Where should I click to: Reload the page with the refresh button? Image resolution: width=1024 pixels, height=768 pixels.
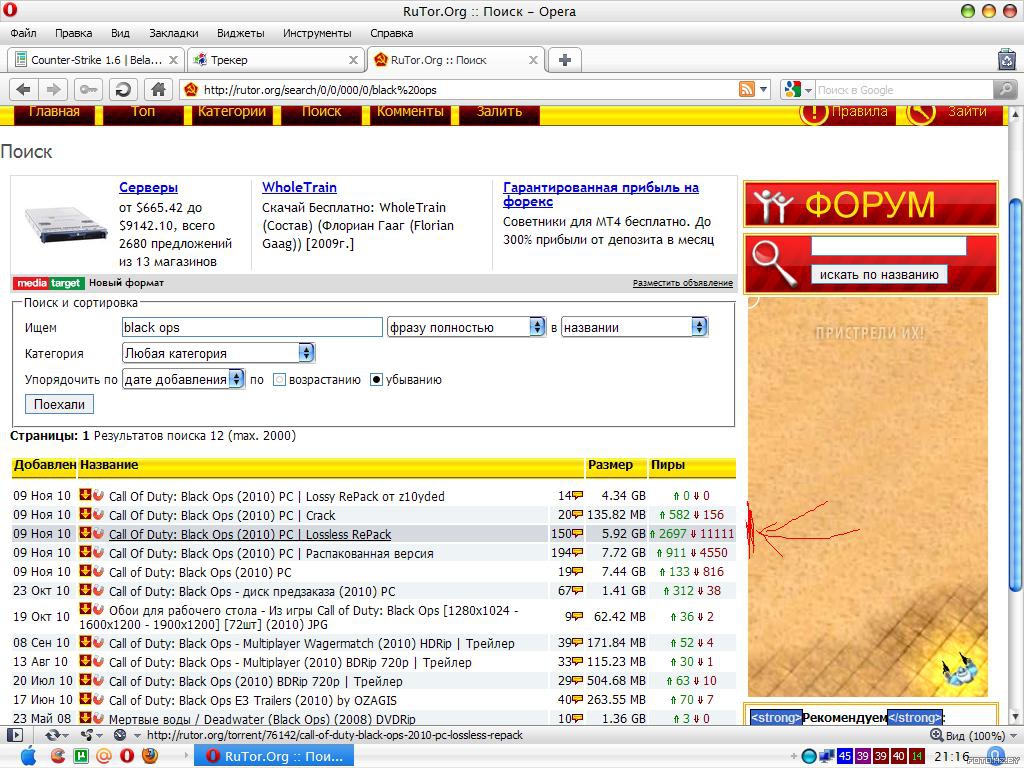123,89
